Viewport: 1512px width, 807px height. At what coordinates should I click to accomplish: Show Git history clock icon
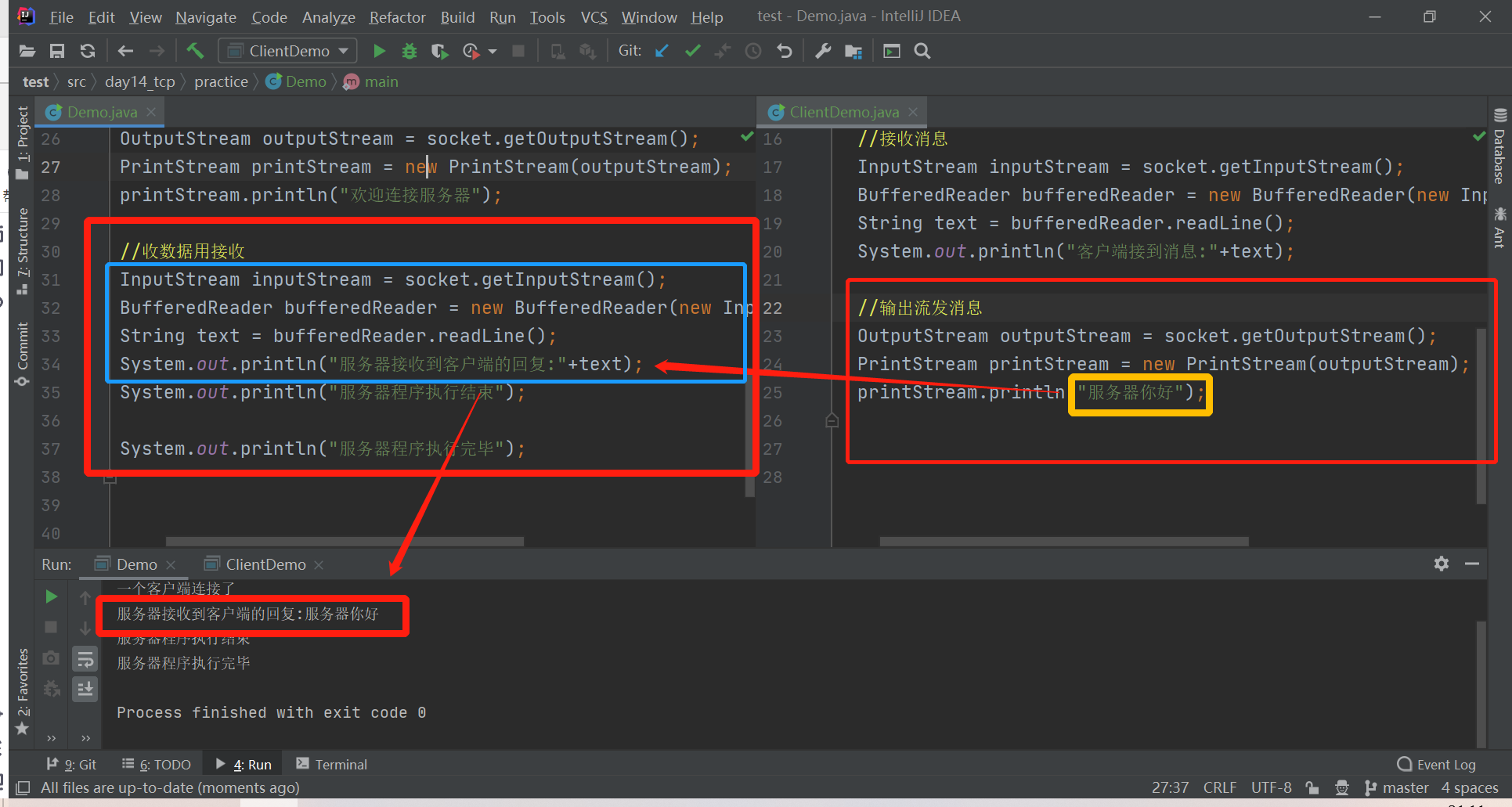753,51
